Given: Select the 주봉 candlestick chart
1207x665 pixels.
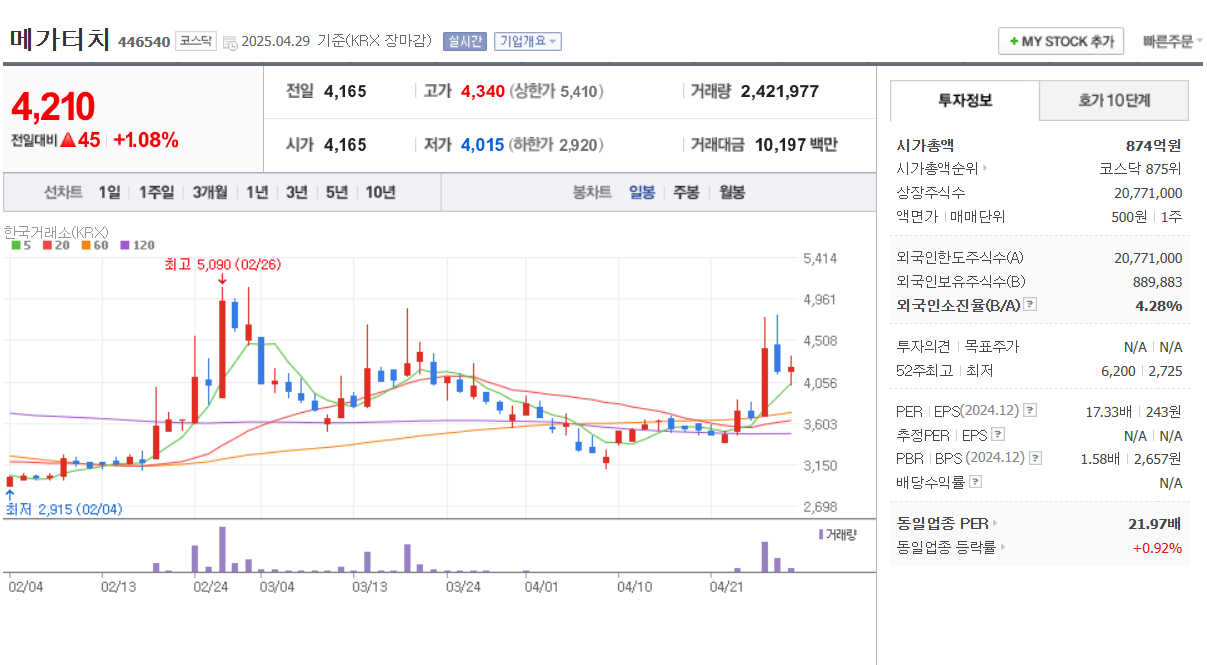Looking at the screenshot, I should 686,192.
